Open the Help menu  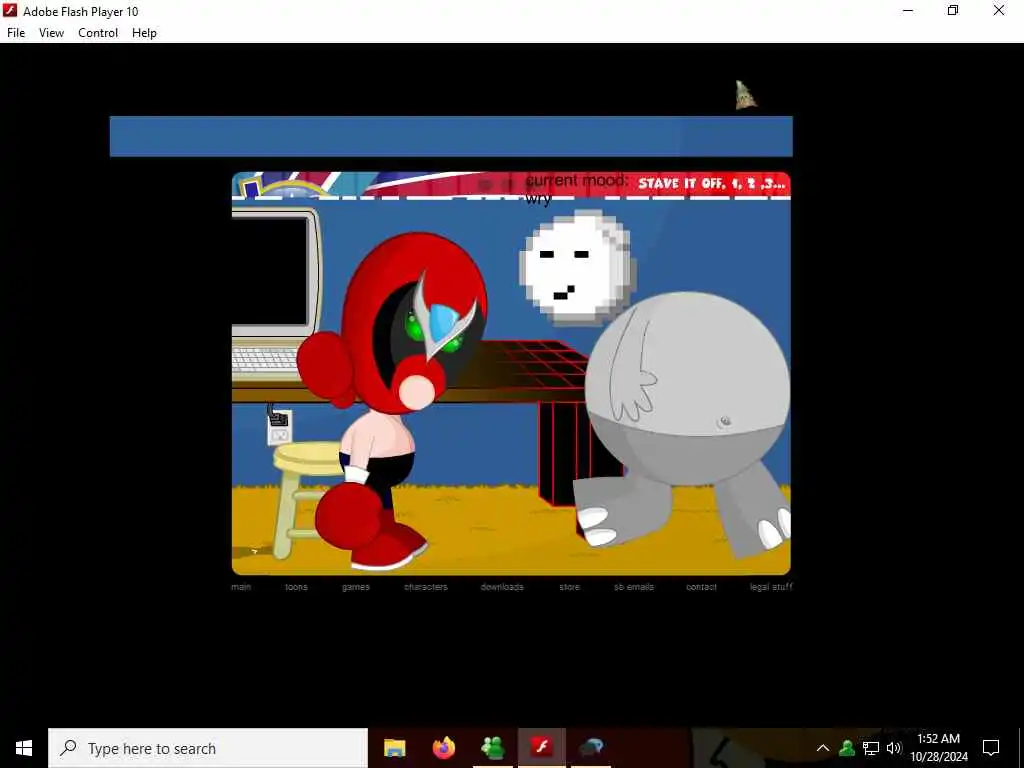[144, 33]
